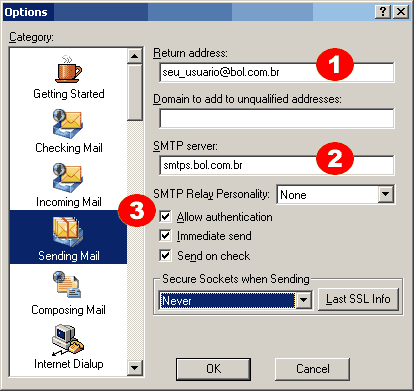414x391 pixels.
Task: Toggle the Send on check checkbox
Action: tap(165, 256)
